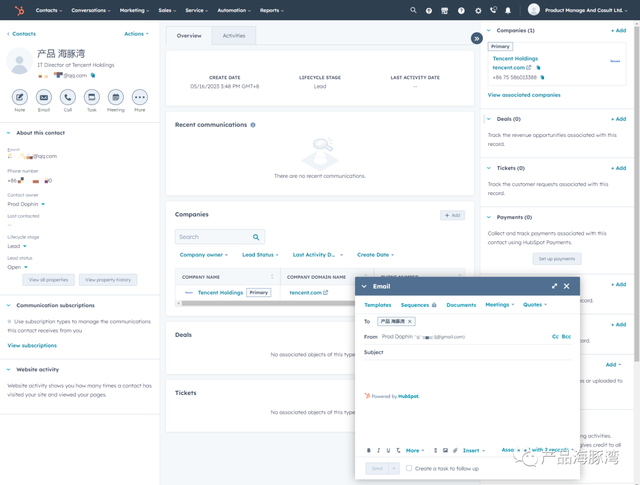
Task: Open Lead Status filter dropdown
Action: 260,255
